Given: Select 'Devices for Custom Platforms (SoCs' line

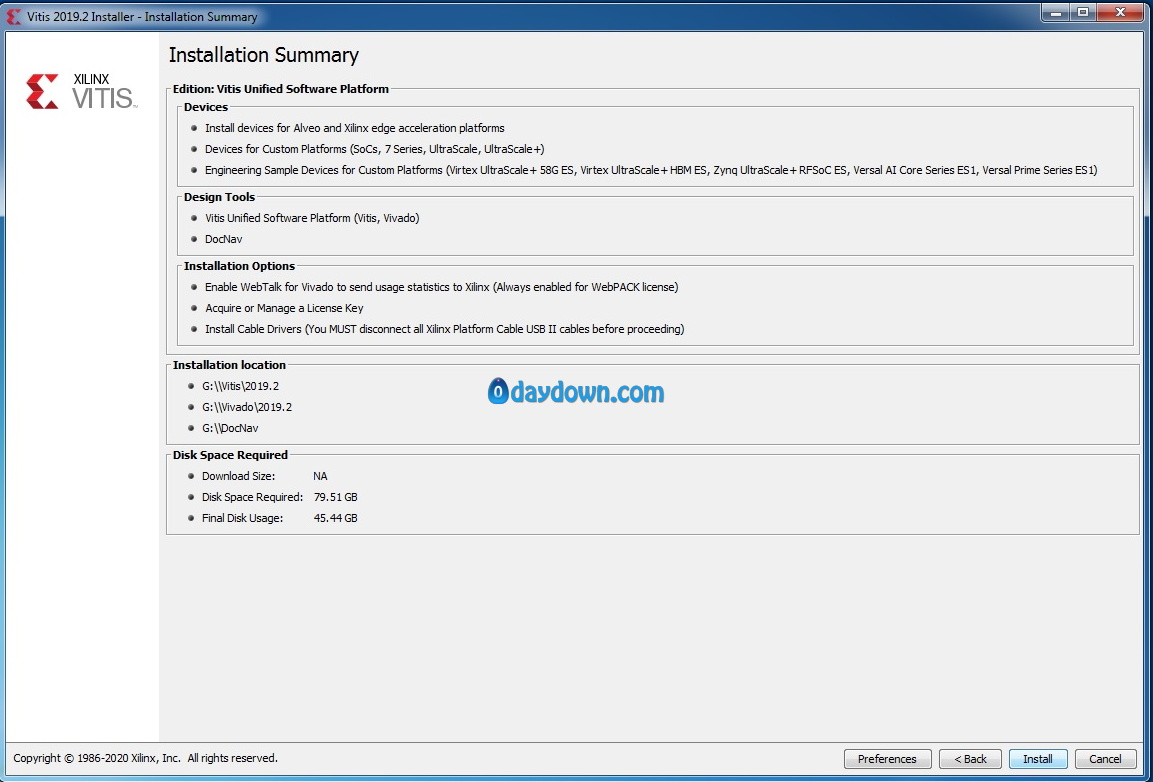Looking at the screenshot, I should coord(374,149).
